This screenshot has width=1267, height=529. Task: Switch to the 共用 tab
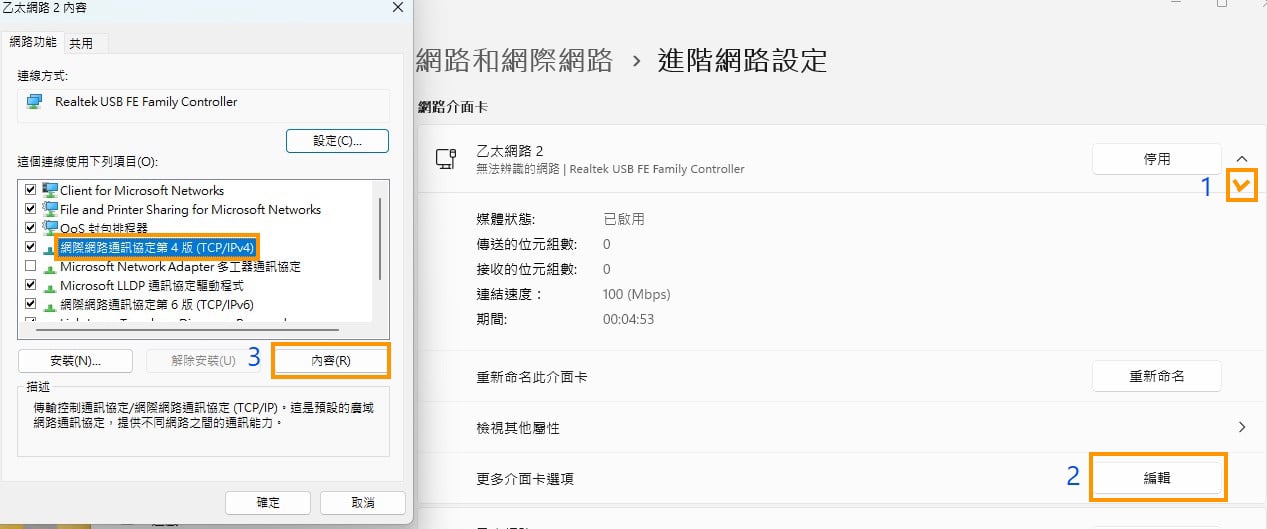81,43
